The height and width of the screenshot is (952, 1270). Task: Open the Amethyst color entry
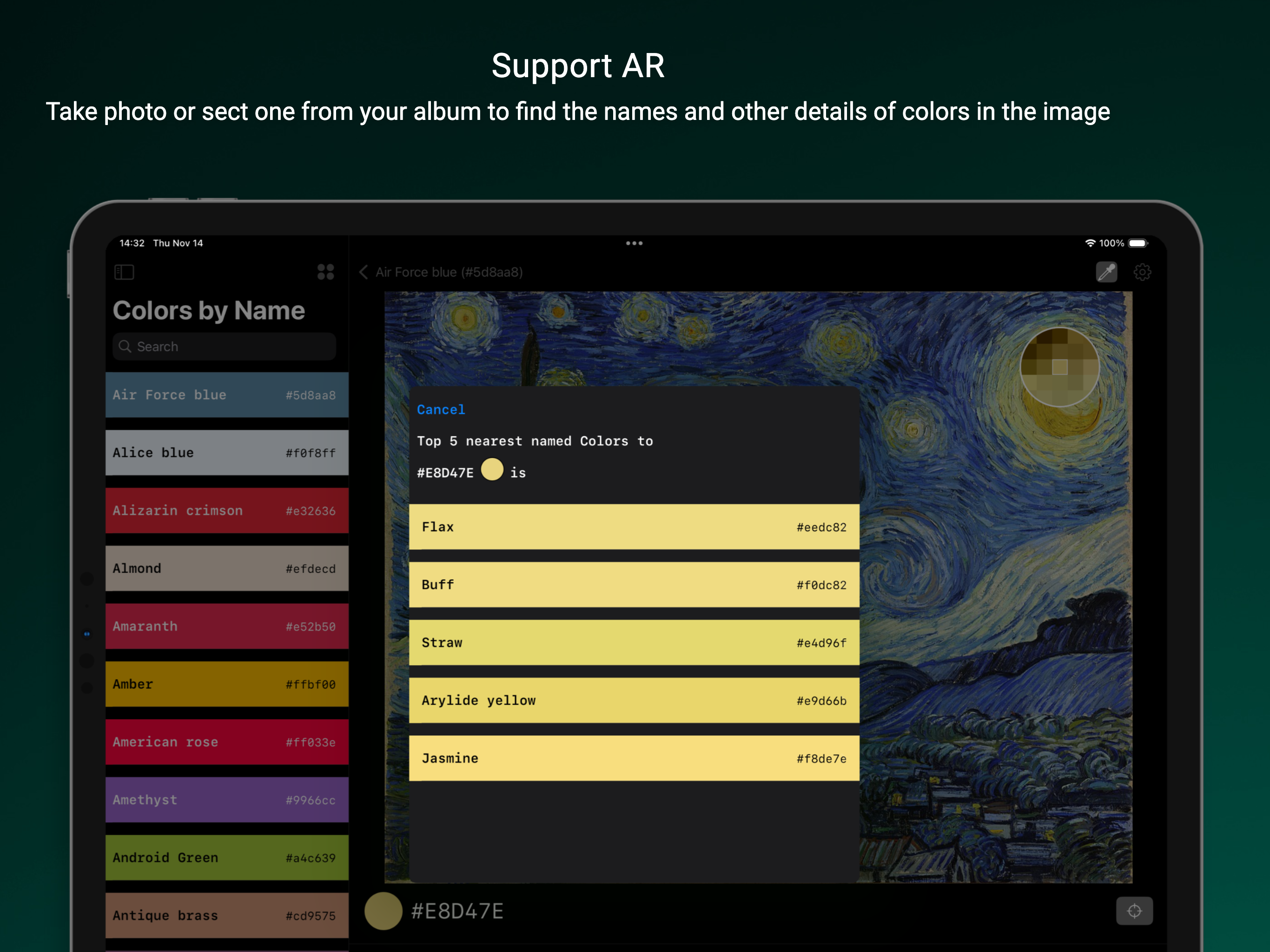pyautogui.click(x=227, y=800)
